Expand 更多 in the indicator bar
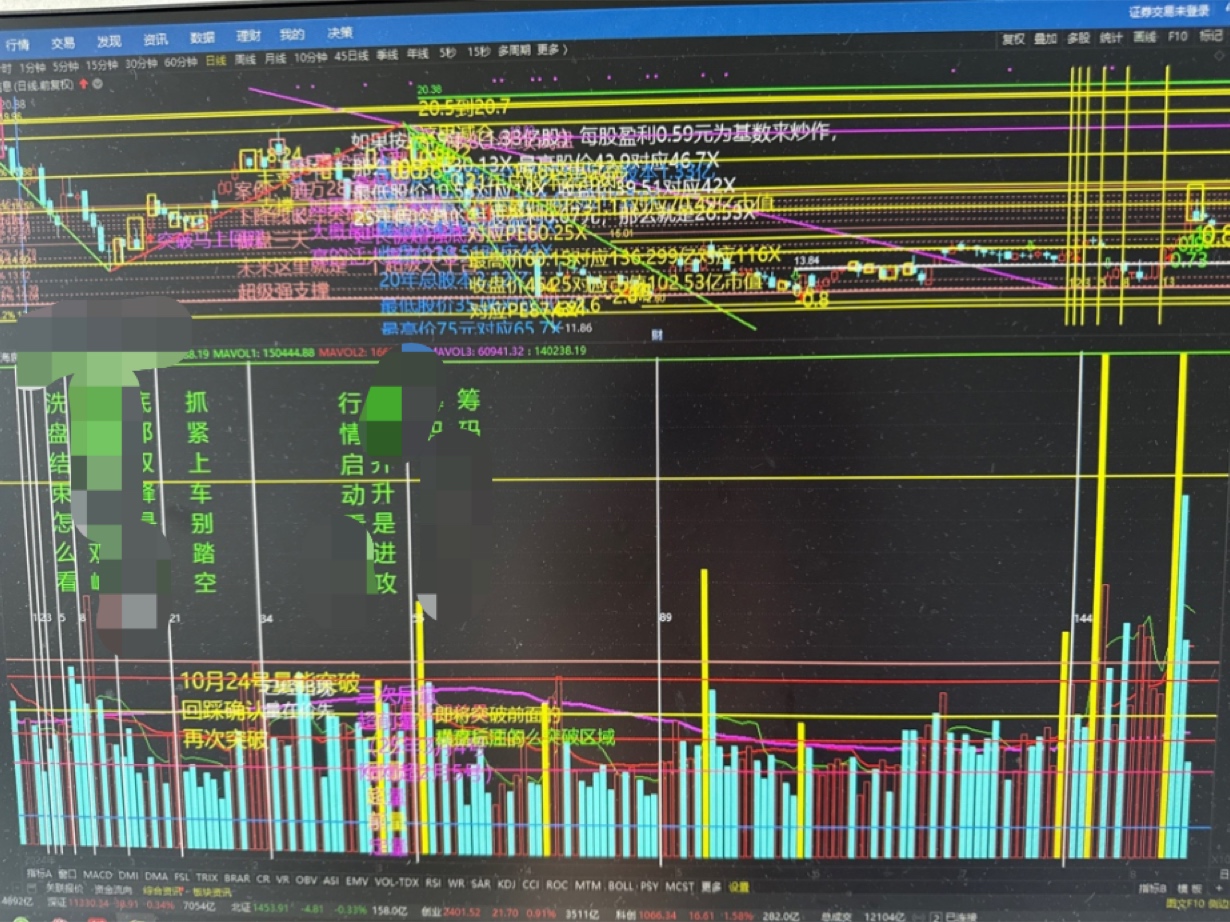Viewport: 1230px width, 922px height. coord(712,886)
